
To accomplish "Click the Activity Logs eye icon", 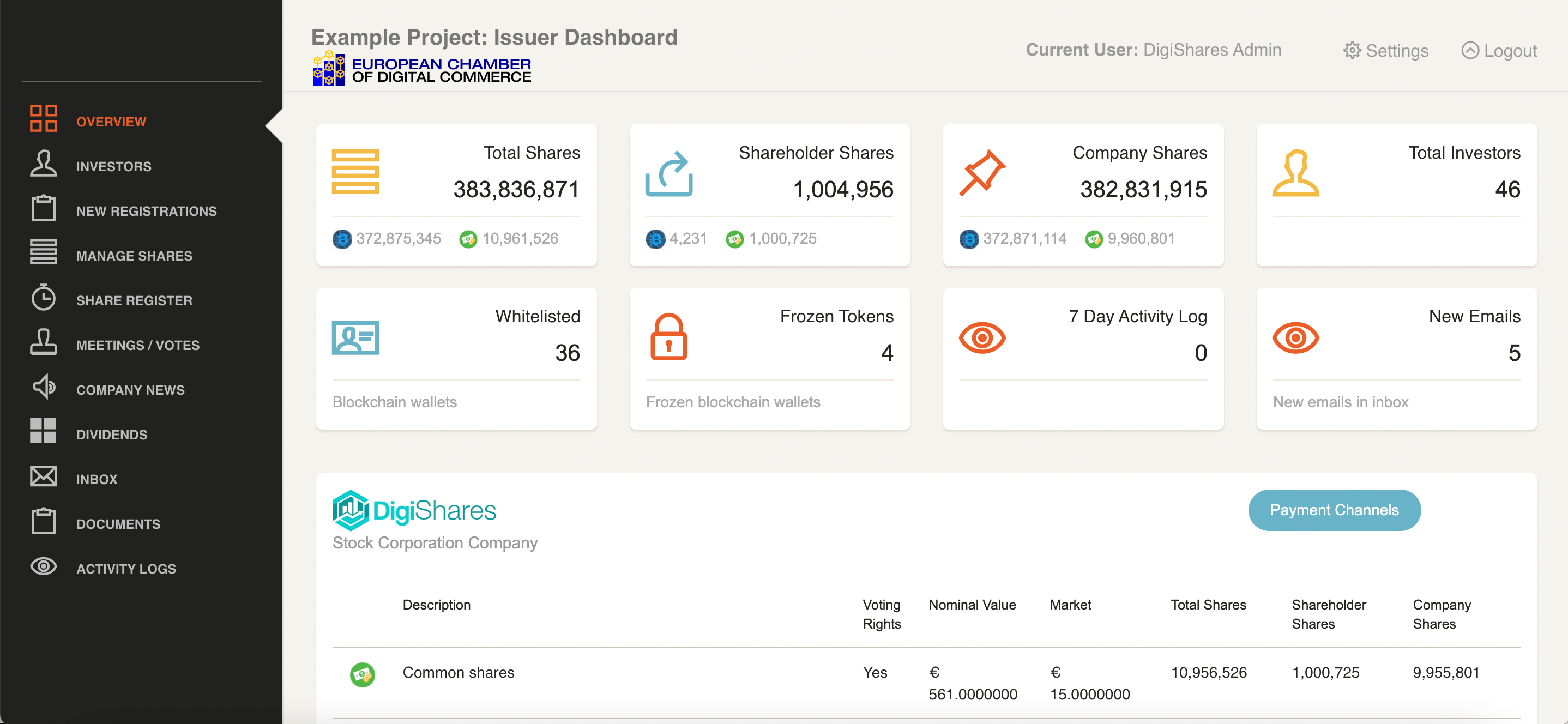I will pos(43,566).
